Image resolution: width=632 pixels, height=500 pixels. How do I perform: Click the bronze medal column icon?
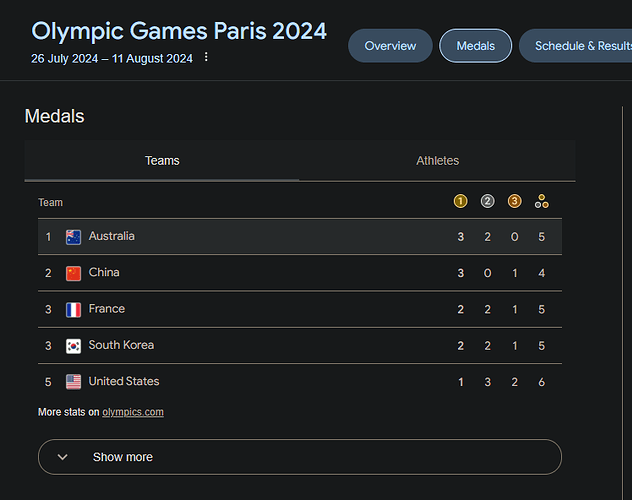pyautogui.click(x=514, y=201)
